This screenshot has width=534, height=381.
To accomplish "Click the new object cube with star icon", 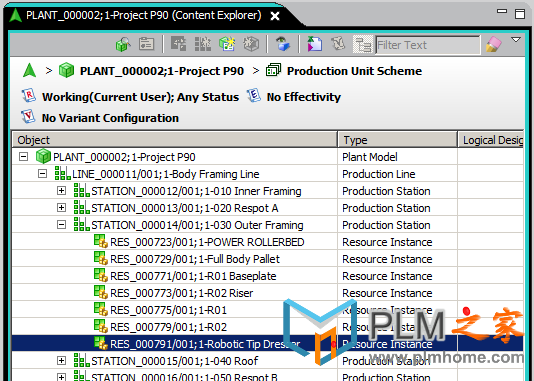I will point(227,44).
